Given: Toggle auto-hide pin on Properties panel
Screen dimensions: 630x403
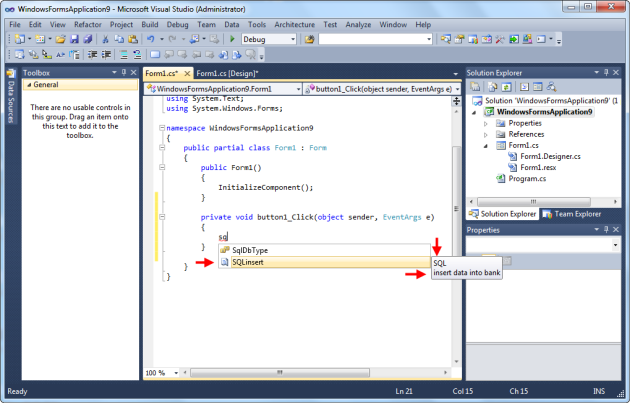Looking at the screenshot, I should 606,230.
